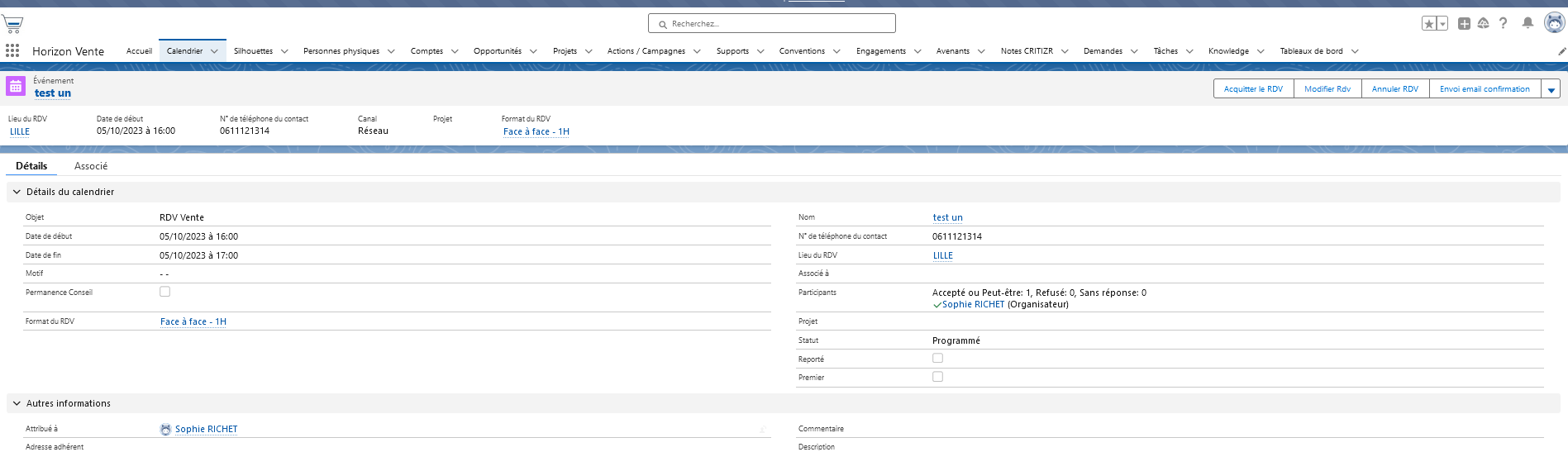Toggle the Permanence Conseil checkbox

(165, 292)
